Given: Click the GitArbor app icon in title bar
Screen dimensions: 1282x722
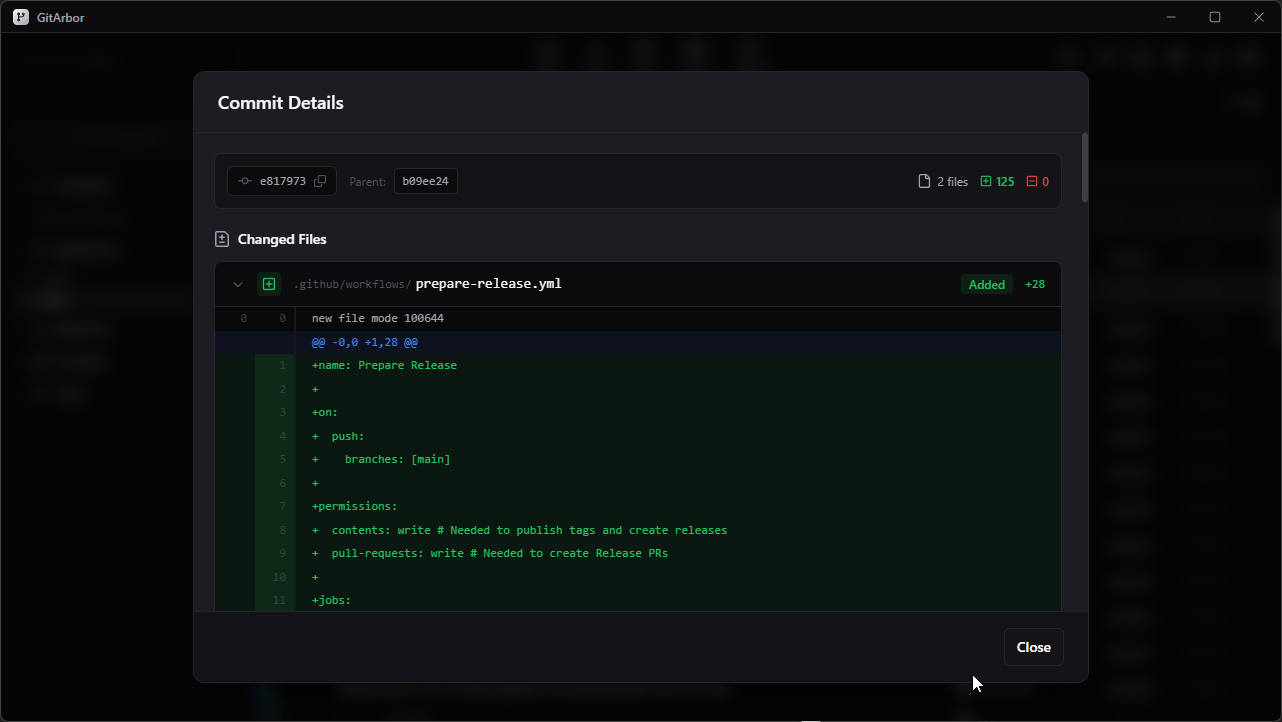Looking at the screenshot, I should [x=20, y=17].
